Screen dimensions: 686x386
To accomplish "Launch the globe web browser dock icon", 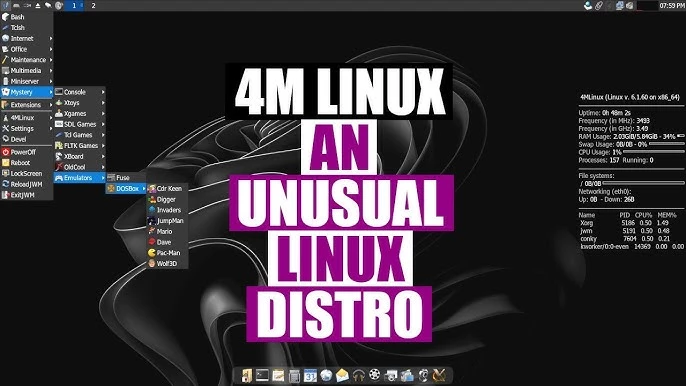I will [326, 375].
